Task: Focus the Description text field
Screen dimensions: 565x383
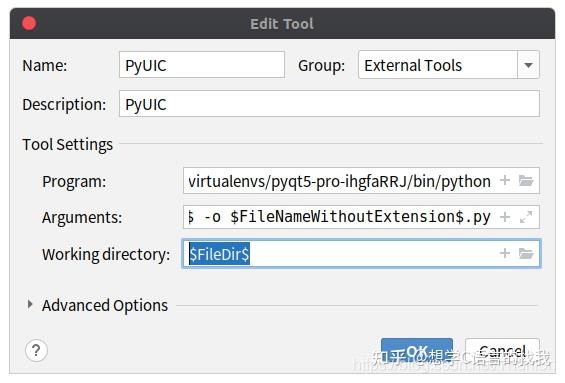Action: (x=329, y=104)
